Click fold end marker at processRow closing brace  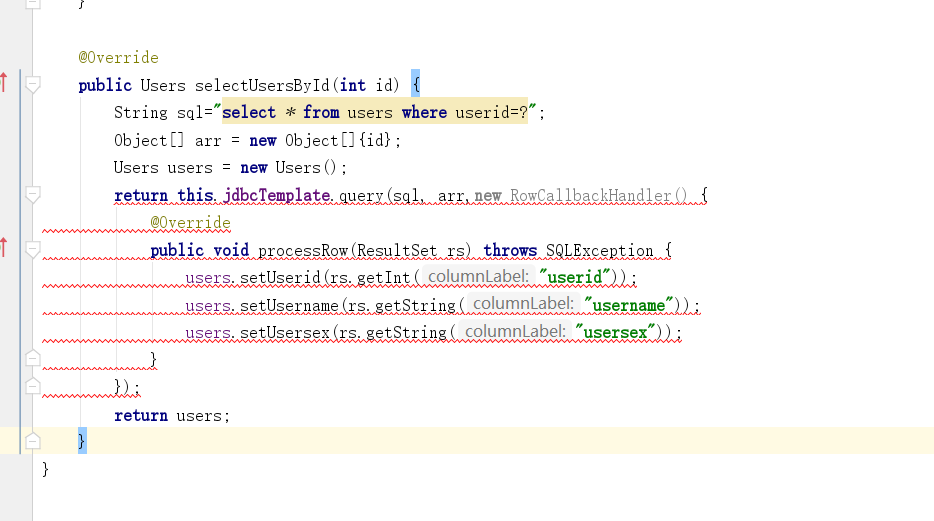click(x=33, y=358)
